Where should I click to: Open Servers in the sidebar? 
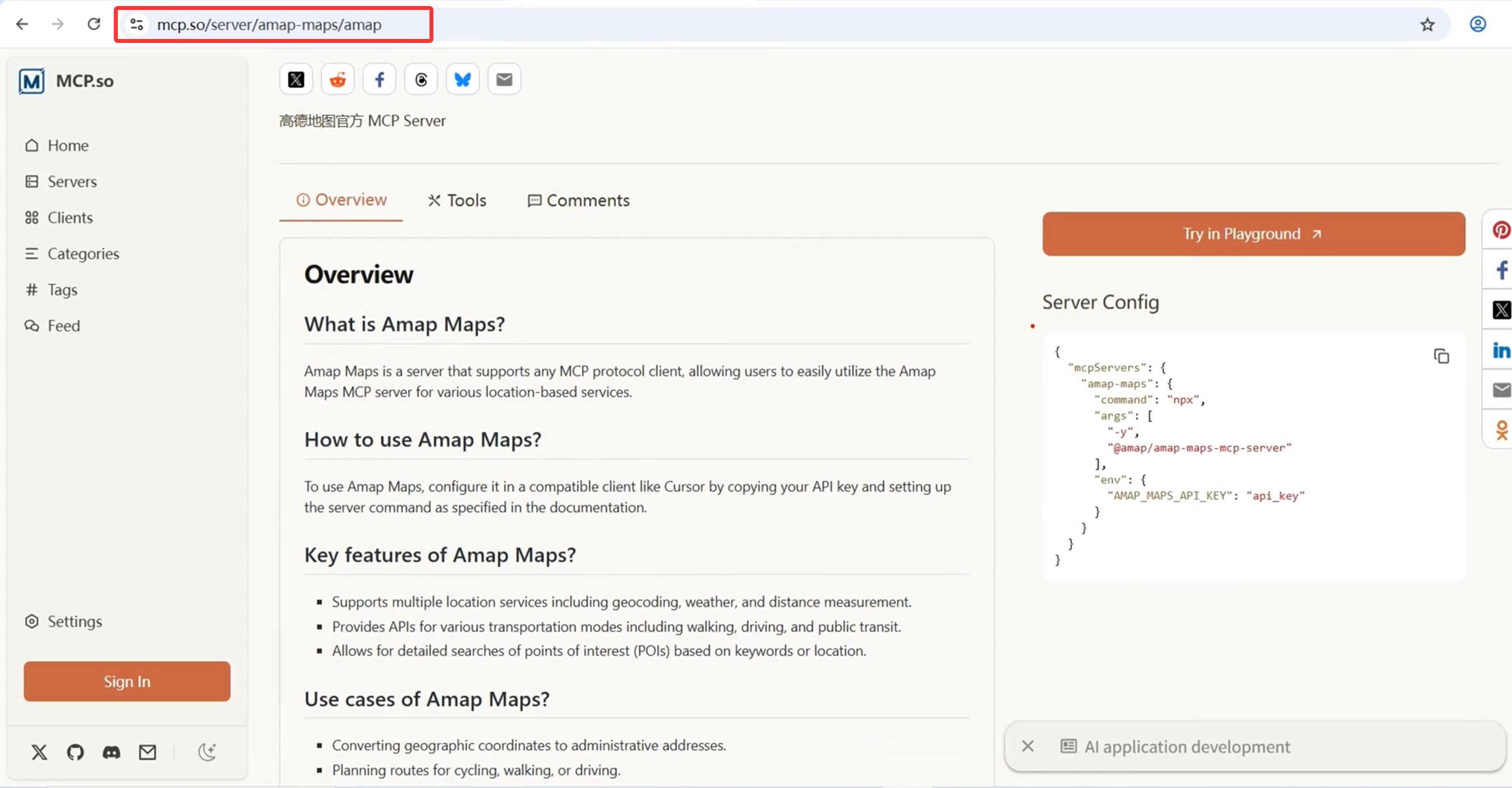tap(60, 181)
